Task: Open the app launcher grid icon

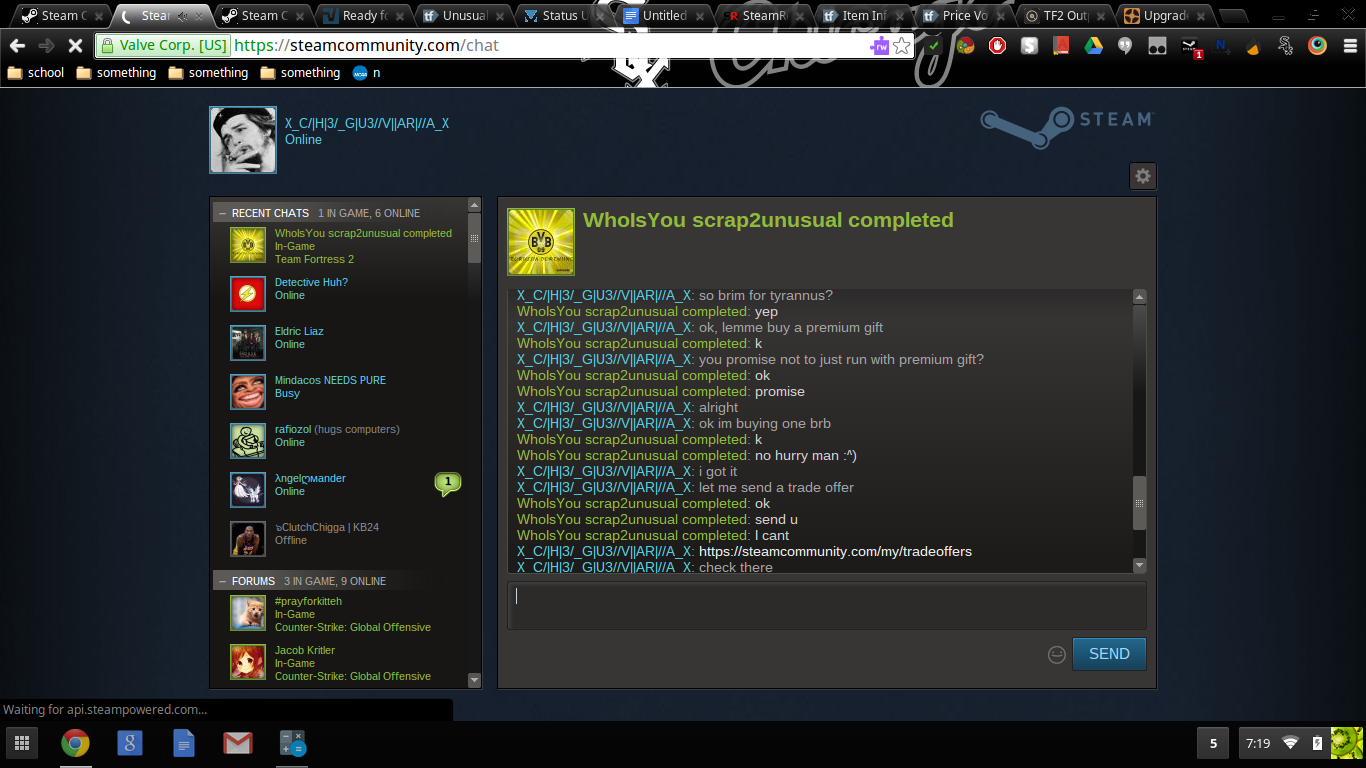Action: coord(21,743)
